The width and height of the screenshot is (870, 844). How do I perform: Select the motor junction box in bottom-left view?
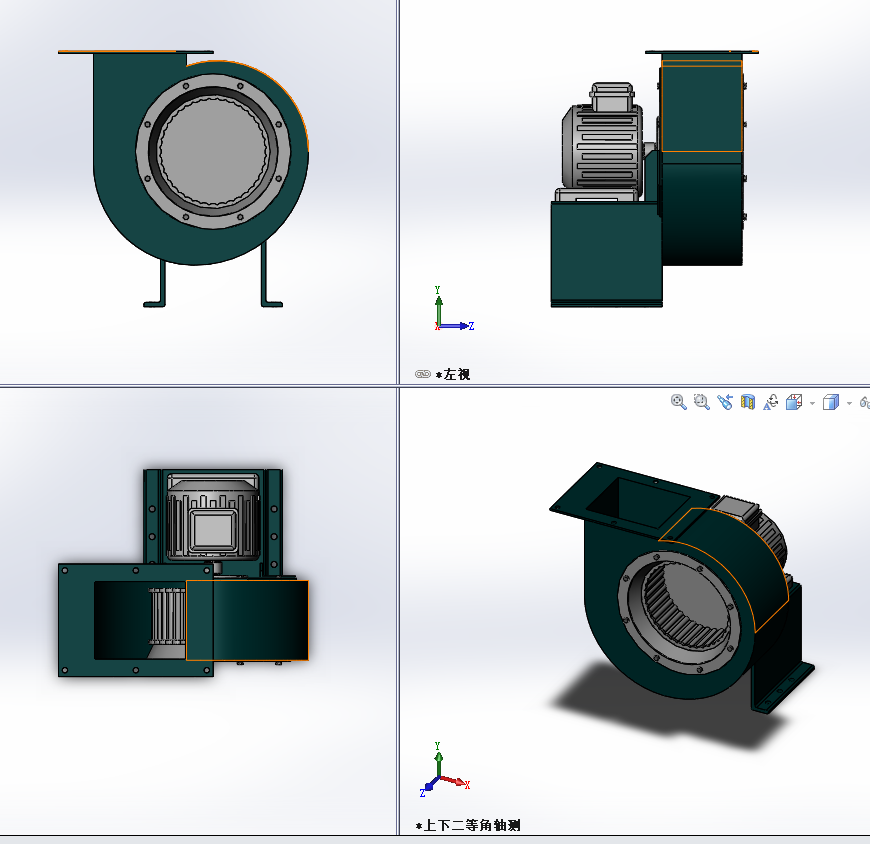tap(213, 529)
